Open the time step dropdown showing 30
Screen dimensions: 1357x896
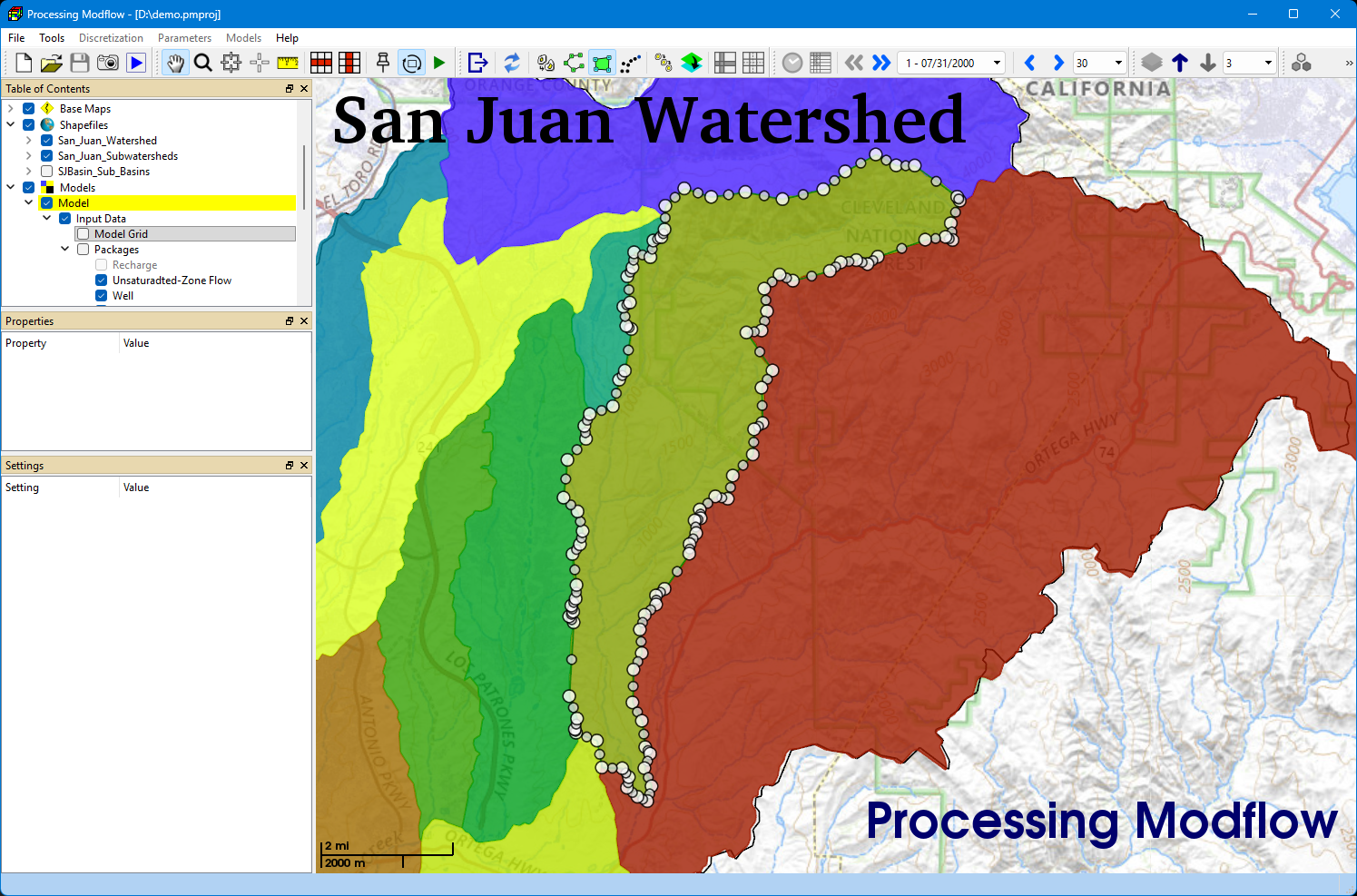tap(1099, 63)
